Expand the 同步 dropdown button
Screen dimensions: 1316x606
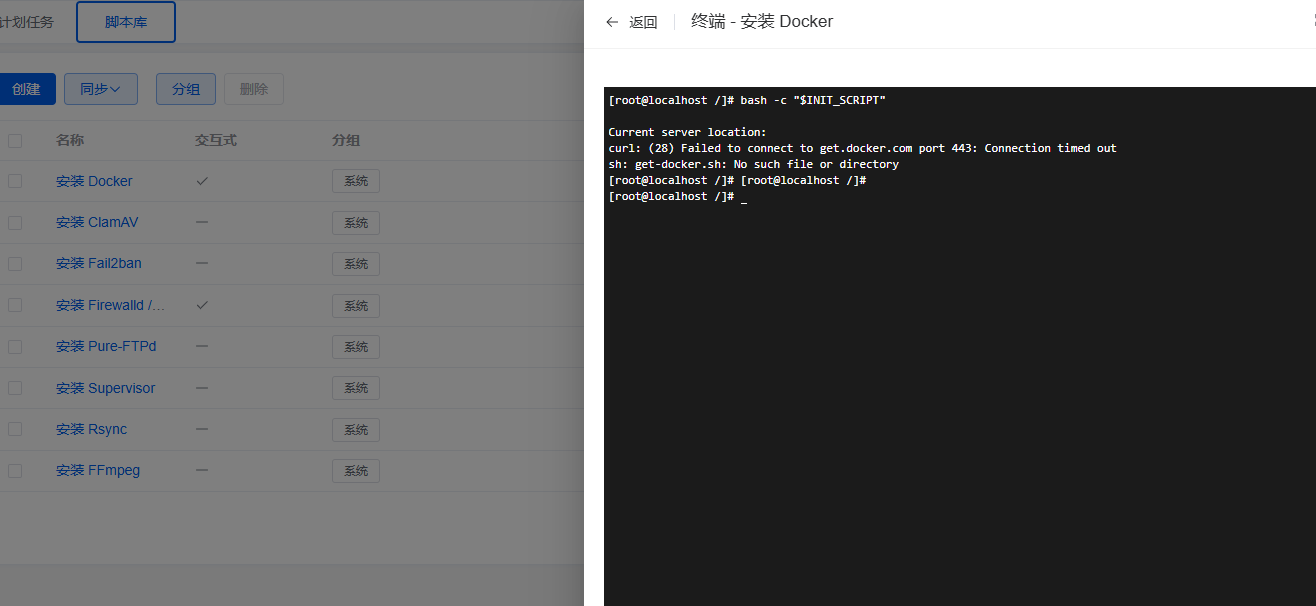[101, 89]
